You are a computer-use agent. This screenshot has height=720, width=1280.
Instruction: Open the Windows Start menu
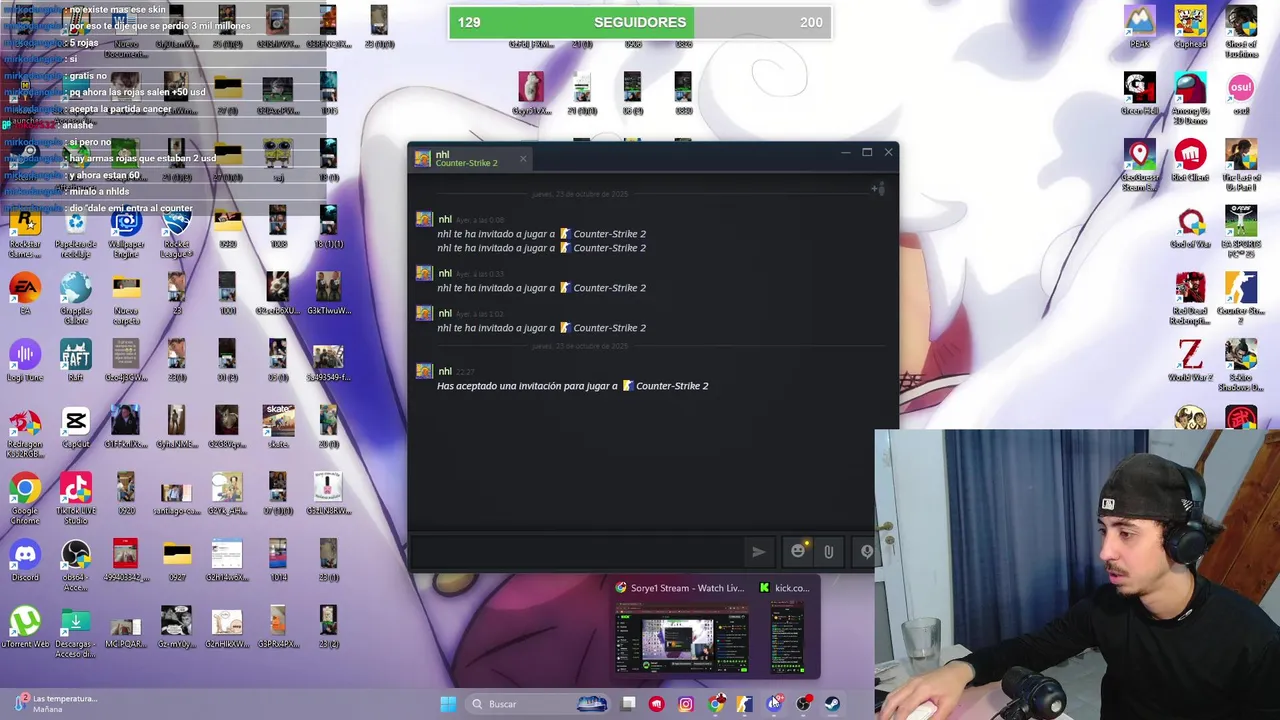pos(448,704)
